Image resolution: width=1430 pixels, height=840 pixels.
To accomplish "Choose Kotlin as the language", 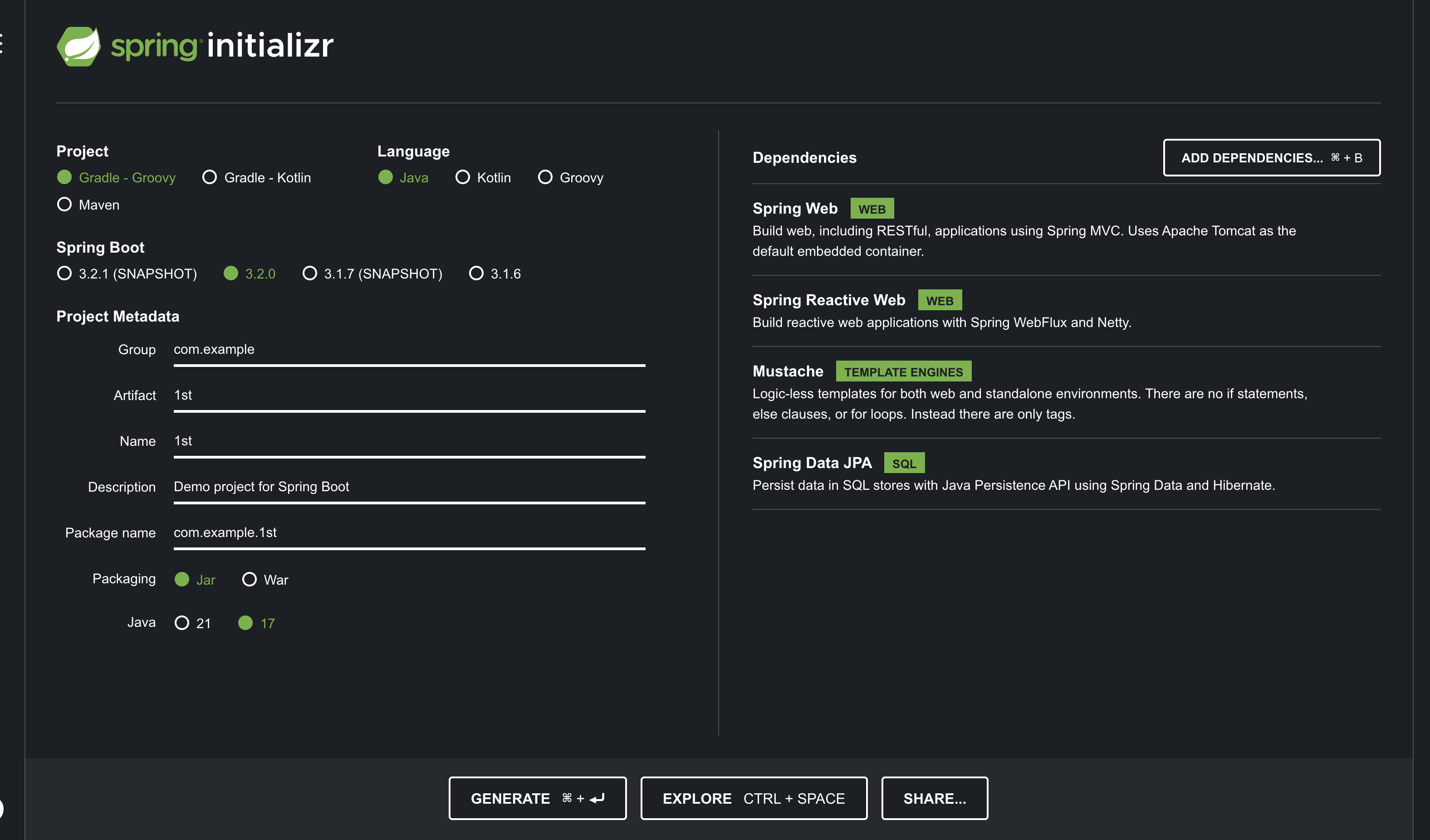I will coord(483,177).
